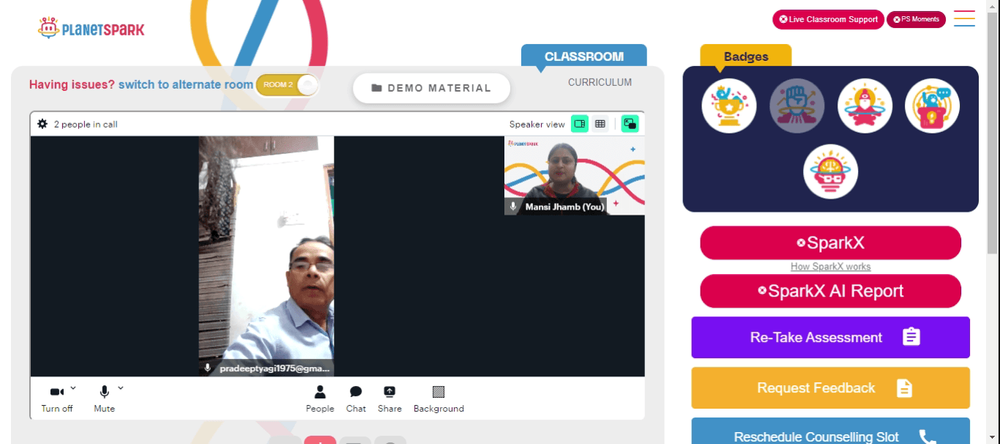Expand camera options chevron
This screenshot has height=444, width=1000.
click(73, 387)
